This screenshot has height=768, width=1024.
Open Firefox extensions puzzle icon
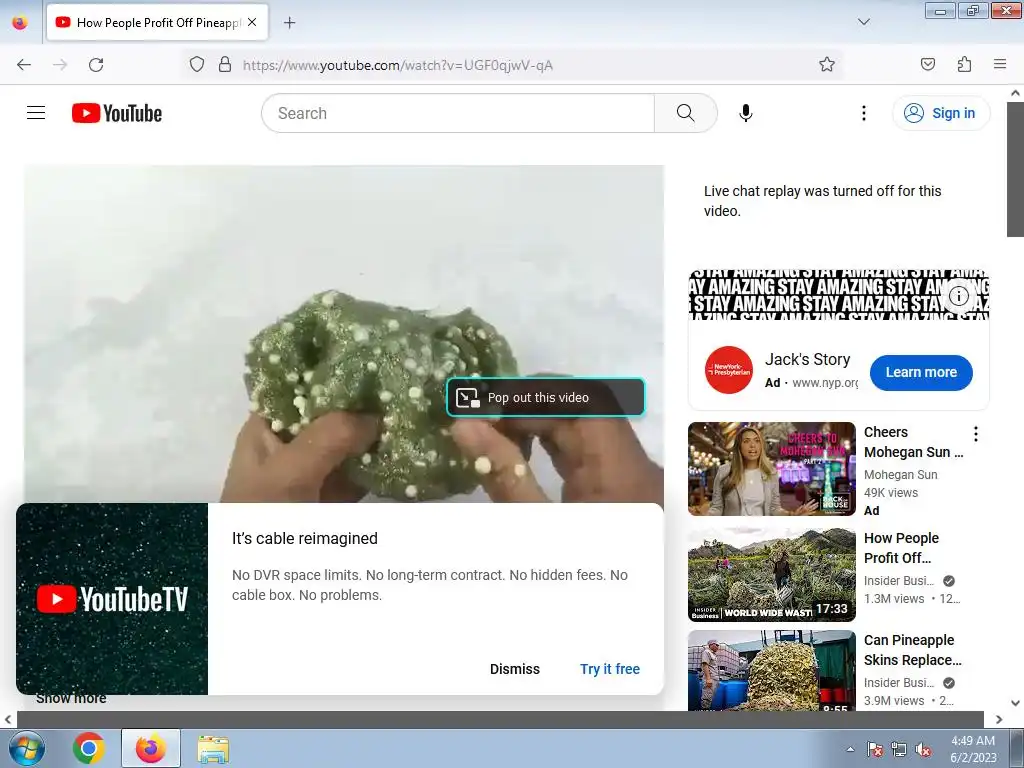point(964,65)
